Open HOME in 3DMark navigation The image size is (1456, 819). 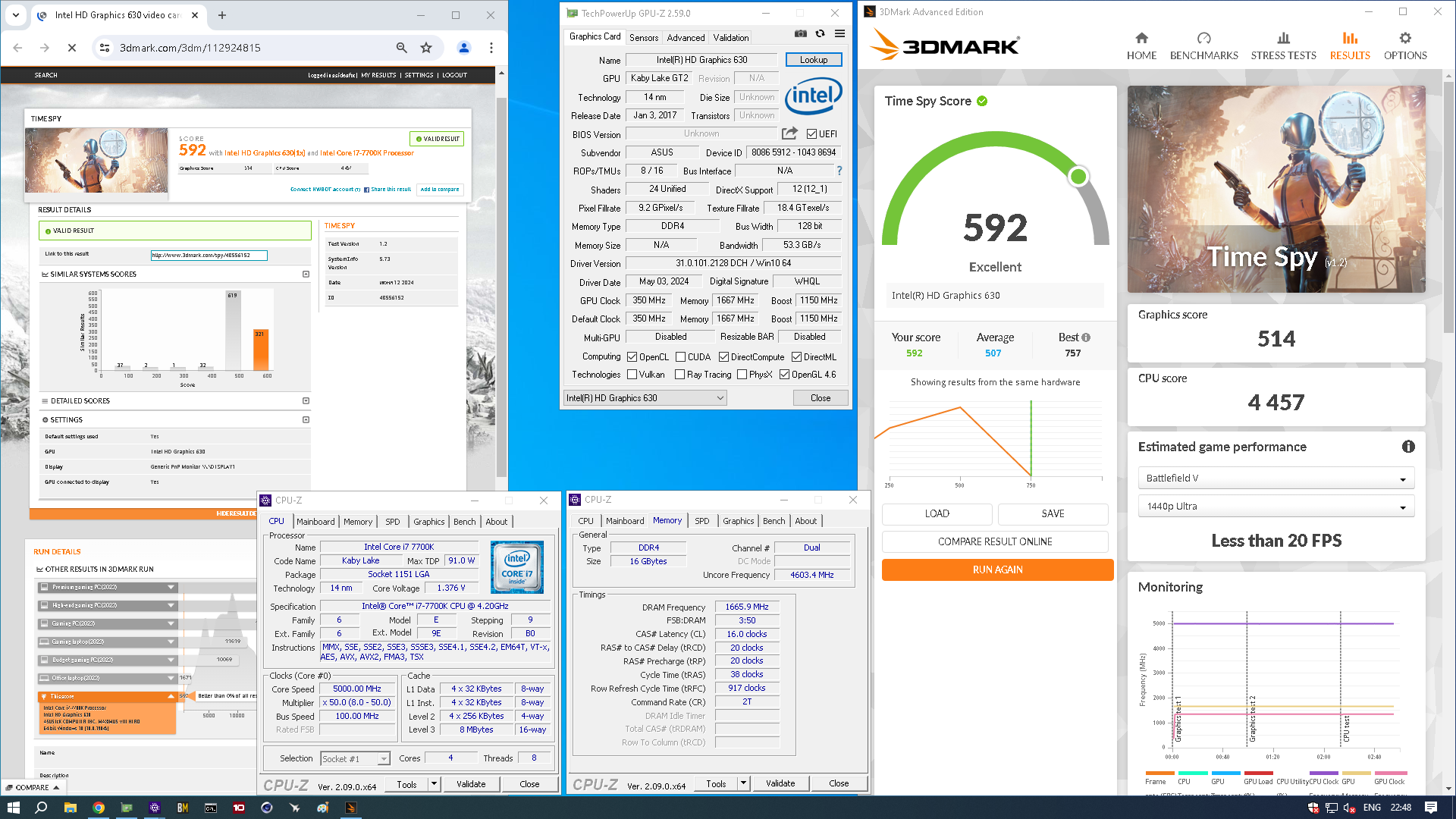(1141, 45)
